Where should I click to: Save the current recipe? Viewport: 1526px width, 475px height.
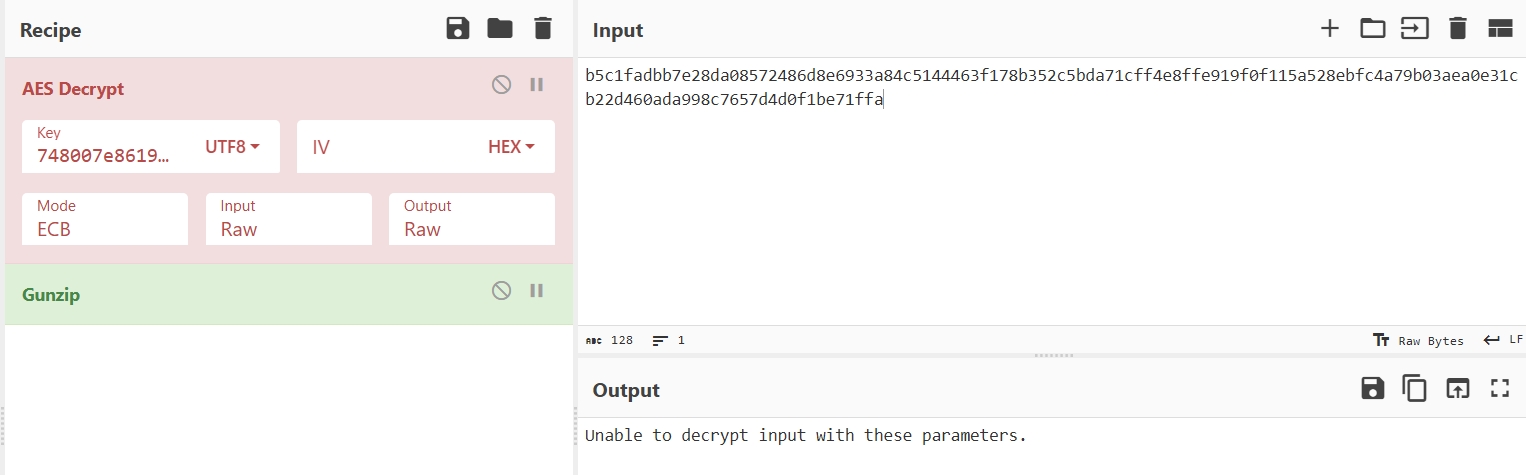coord(458,28)
